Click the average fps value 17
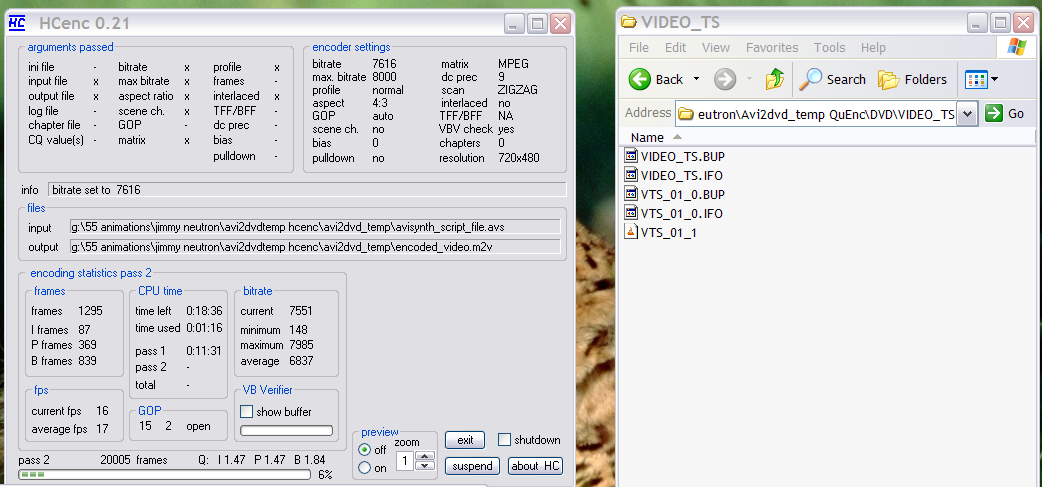The width and height of the screenshot is (1042, 487). pyautogui.click(x=102, y=429)
